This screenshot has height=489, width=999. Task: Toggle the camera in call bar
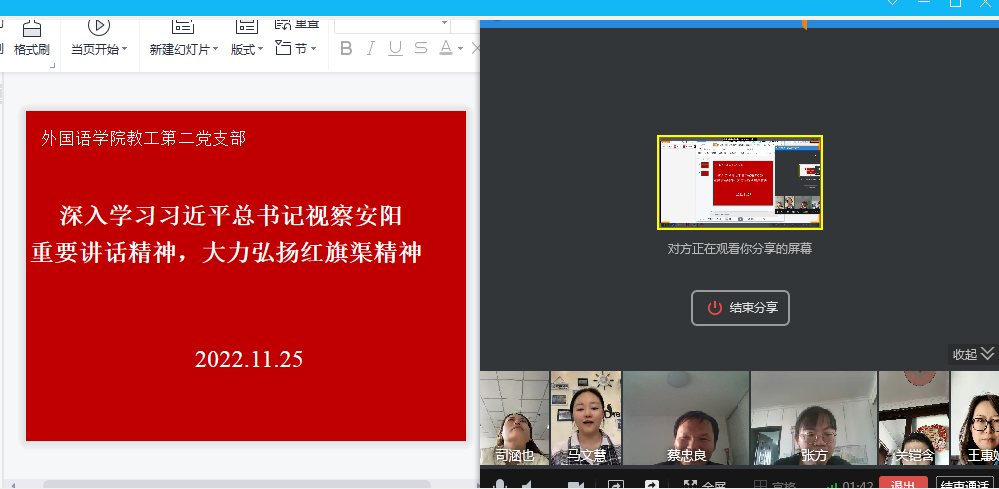(575, 485)
